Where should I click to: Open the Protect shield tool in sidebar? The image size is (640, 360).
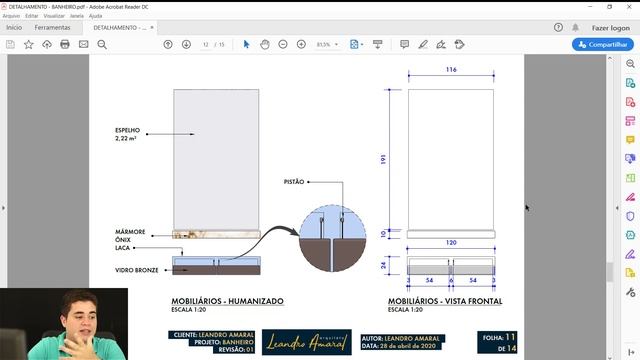(630, 216)
